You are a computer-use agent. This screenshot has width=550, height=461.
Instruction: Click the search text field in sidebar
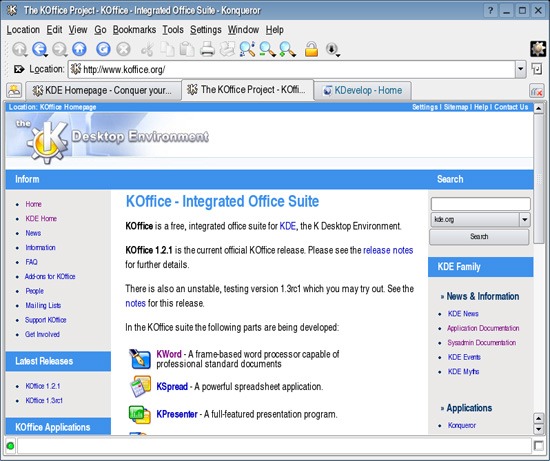(x=481, y=204)
